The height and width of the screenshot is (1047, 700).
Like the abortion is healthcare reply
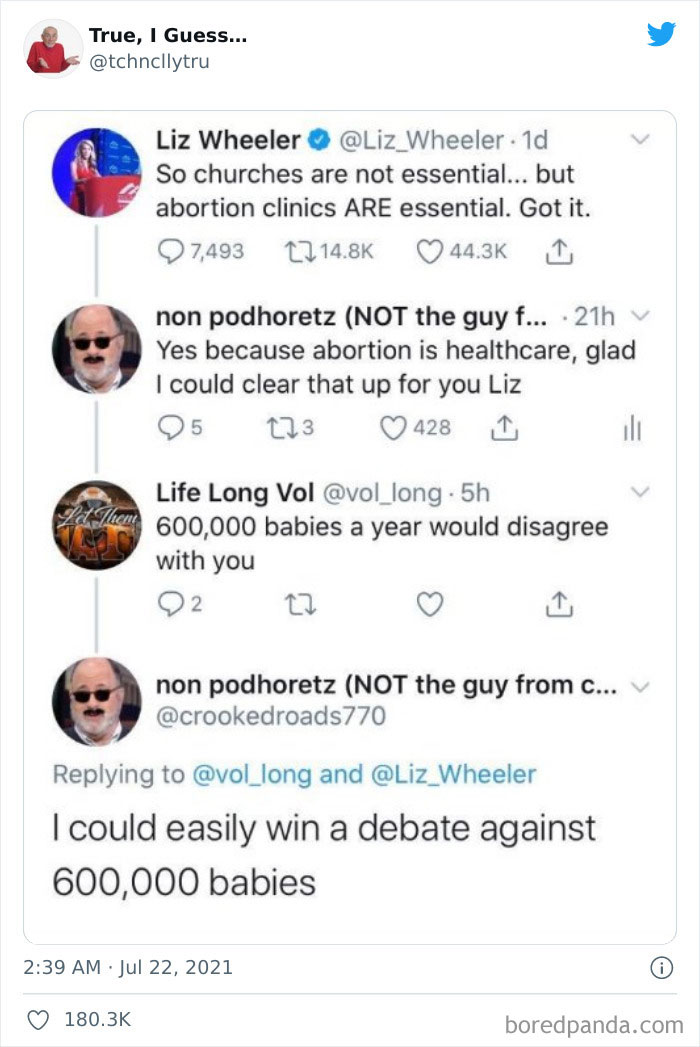[x=393, y=428]
